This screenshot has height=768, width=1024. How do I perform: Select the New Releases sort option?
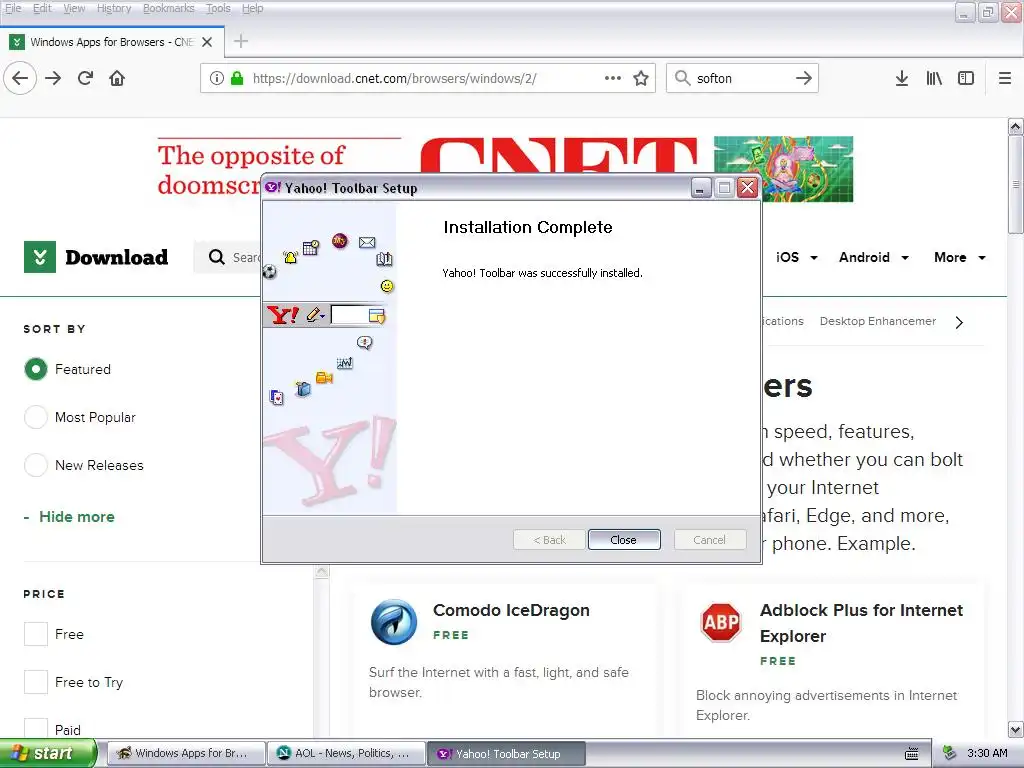click(36, 465)
